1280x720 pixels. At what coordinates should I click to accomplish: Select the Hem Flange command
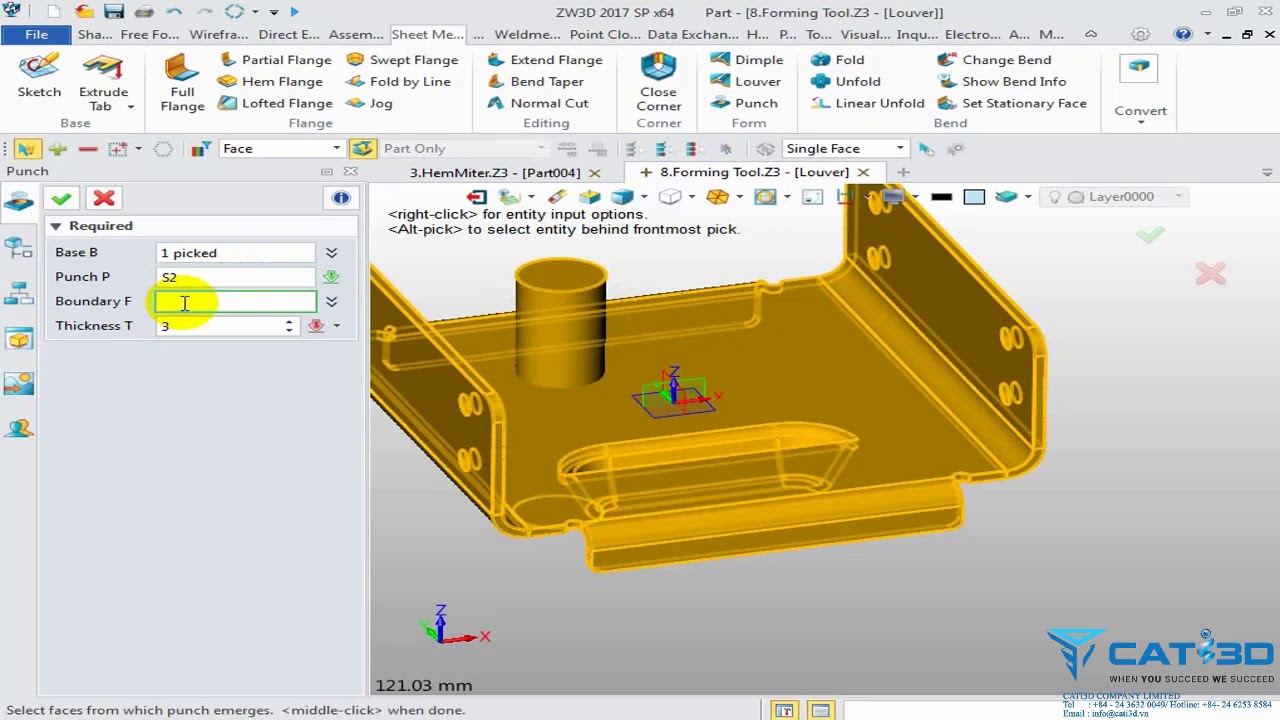[x=271, y=82]
